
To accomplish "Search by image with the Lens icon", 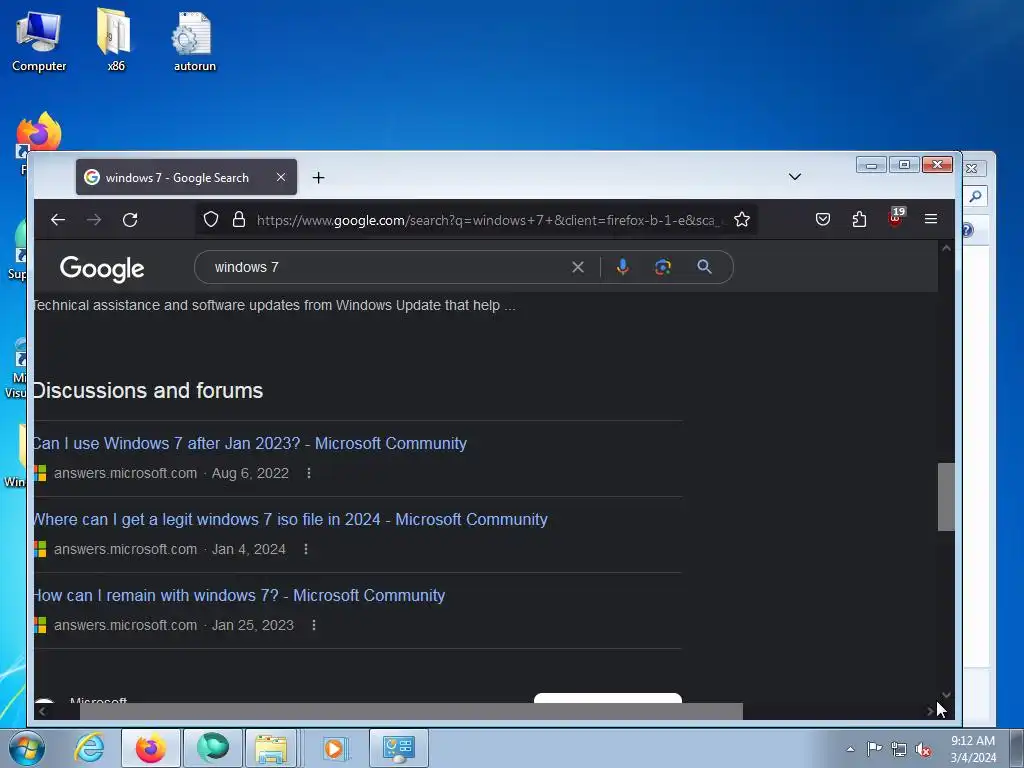I will point(663,266).
